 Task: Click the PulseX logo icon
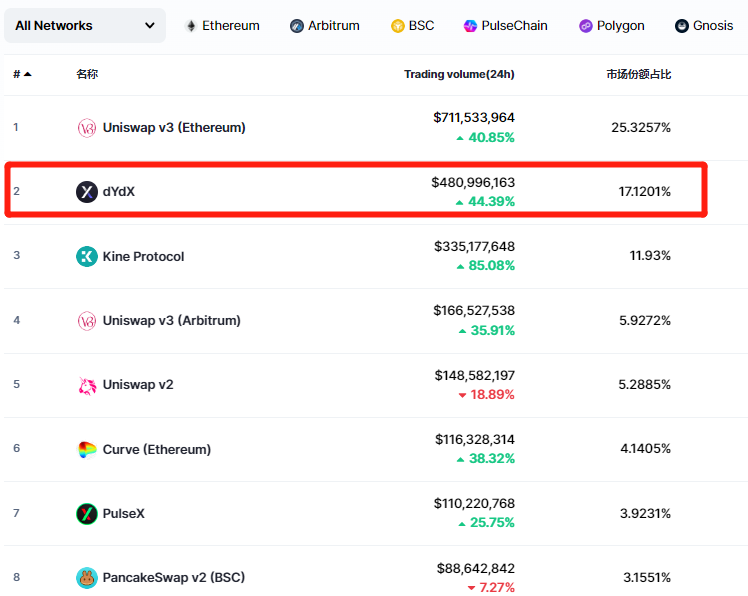coord(87,514)
